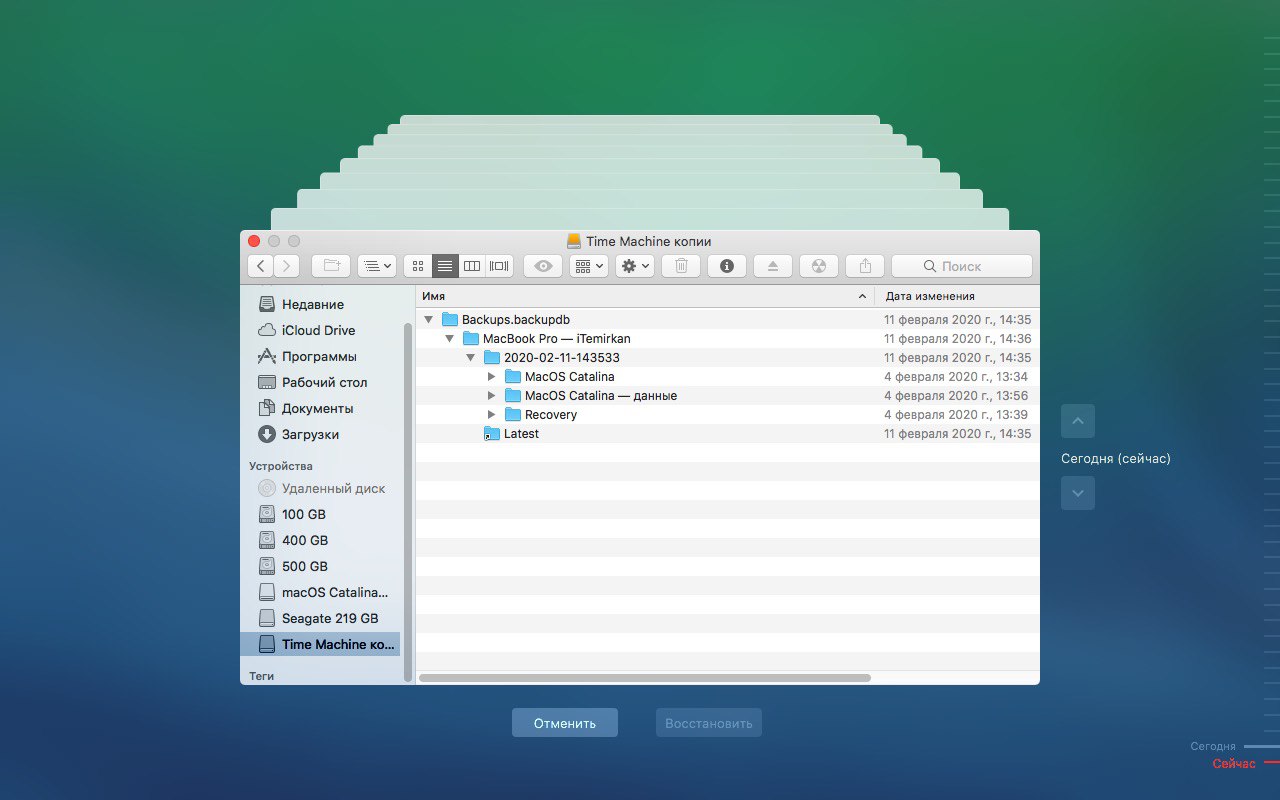Open Документы in the sidebar
This screenshot has width=1280, height=800.
[321, 408]
